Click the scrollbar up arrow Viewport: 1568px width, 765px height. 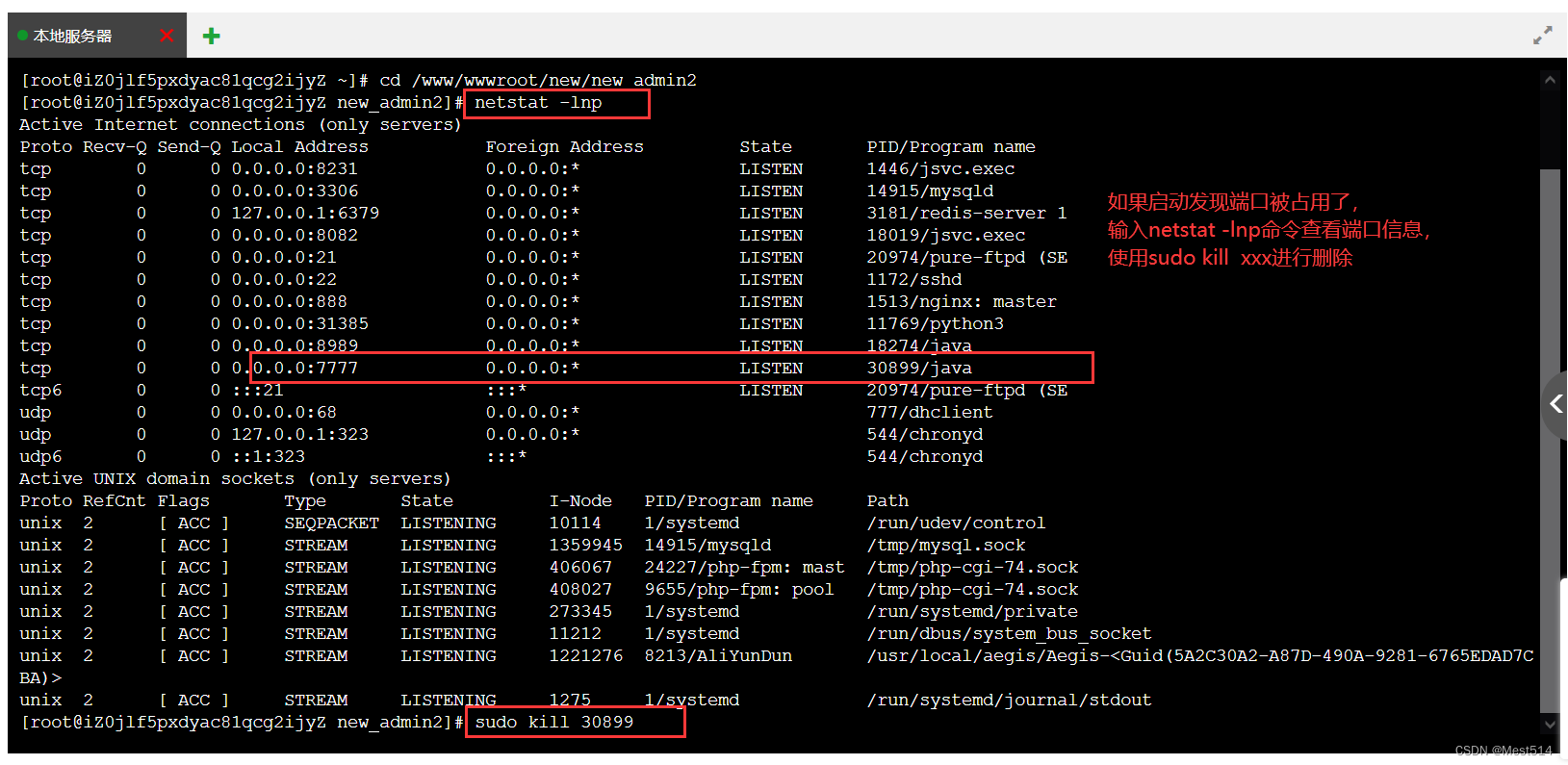[1549, 81]
